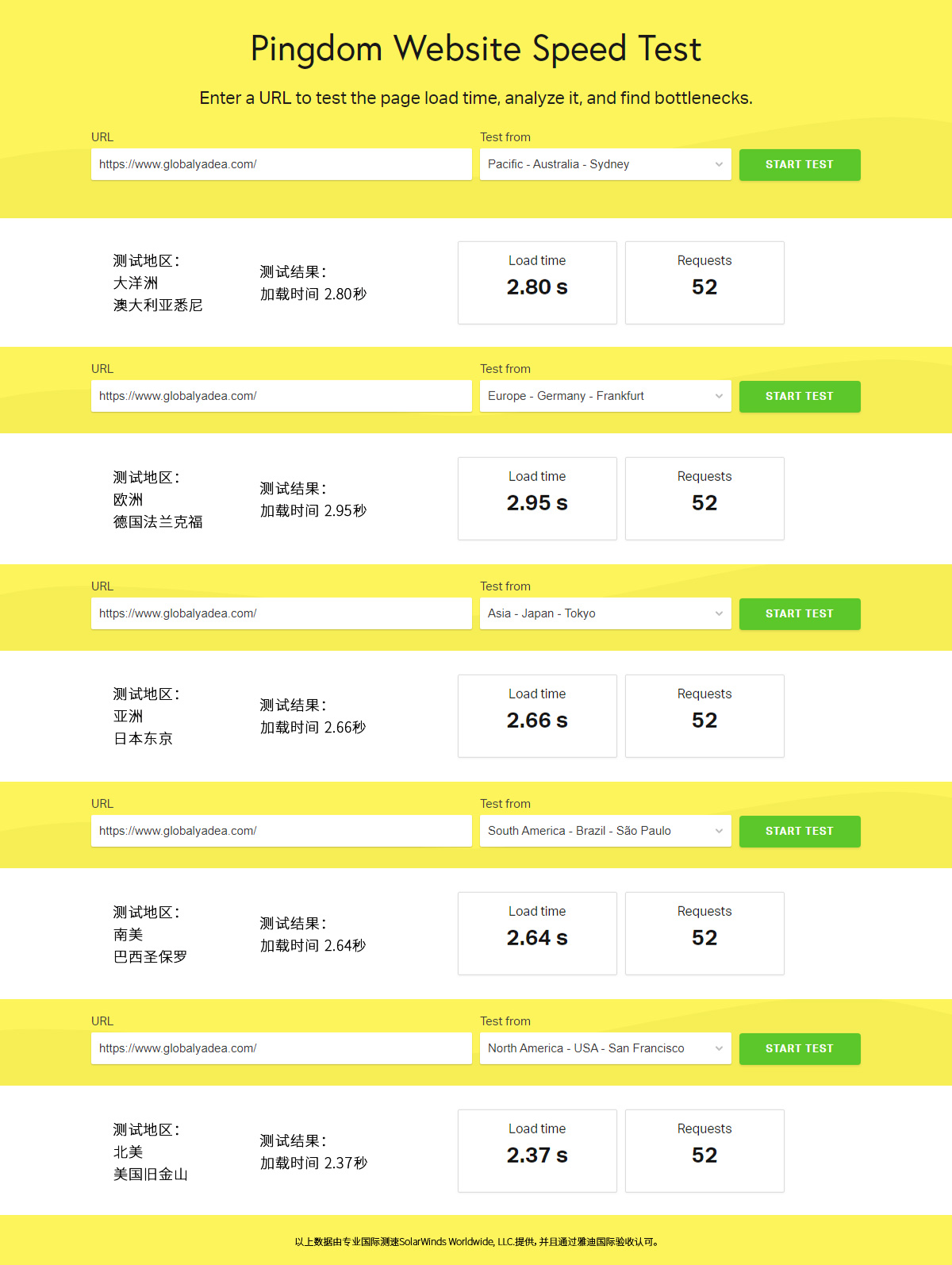Click the 2.80 s Load time box
The height and width of the screenshot is (1265, 952).
pyautogui.click(x=537, y=283)
